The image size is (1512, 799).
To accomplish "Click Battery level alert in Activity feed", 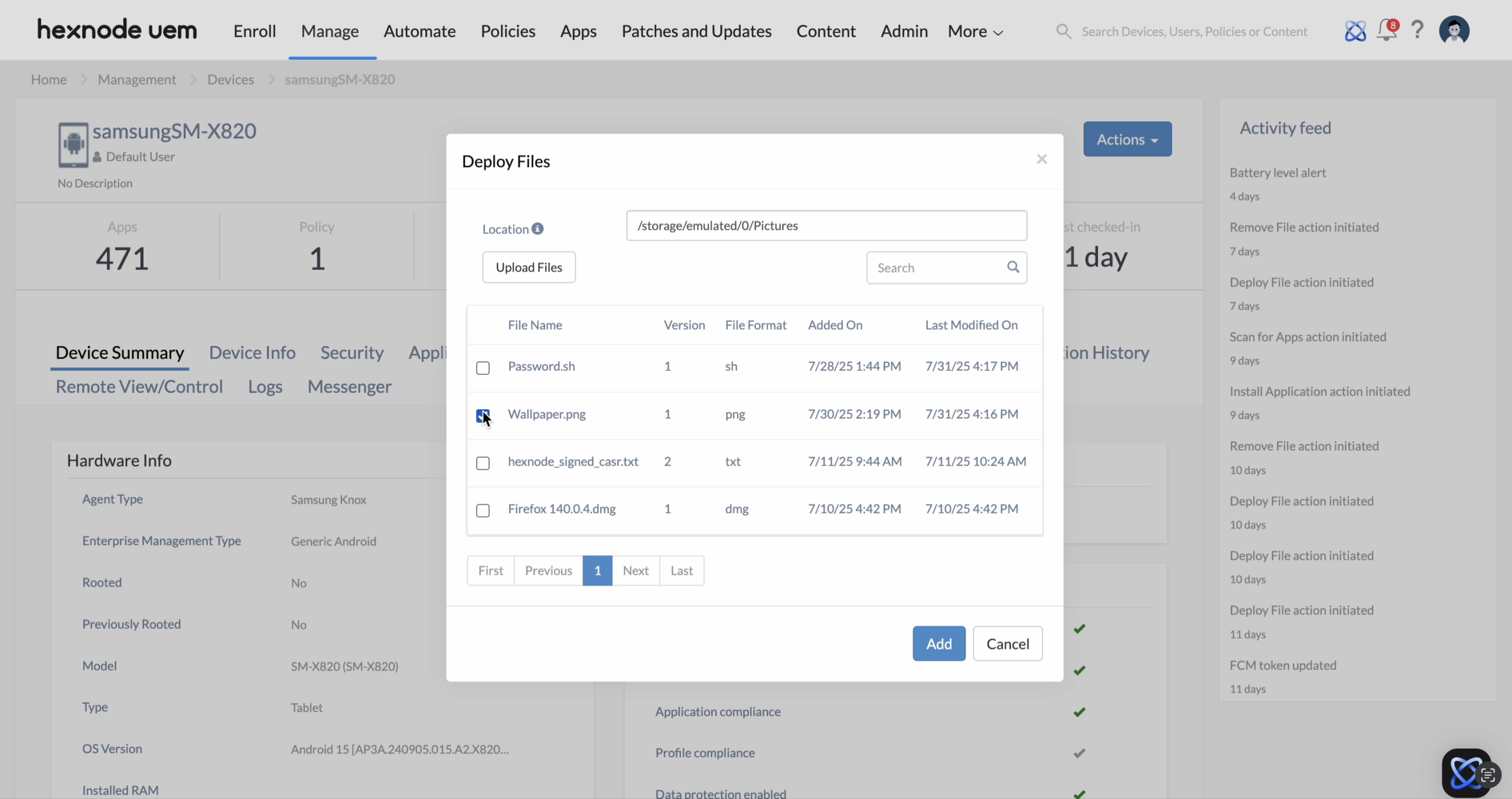I will click(1278, 172).
